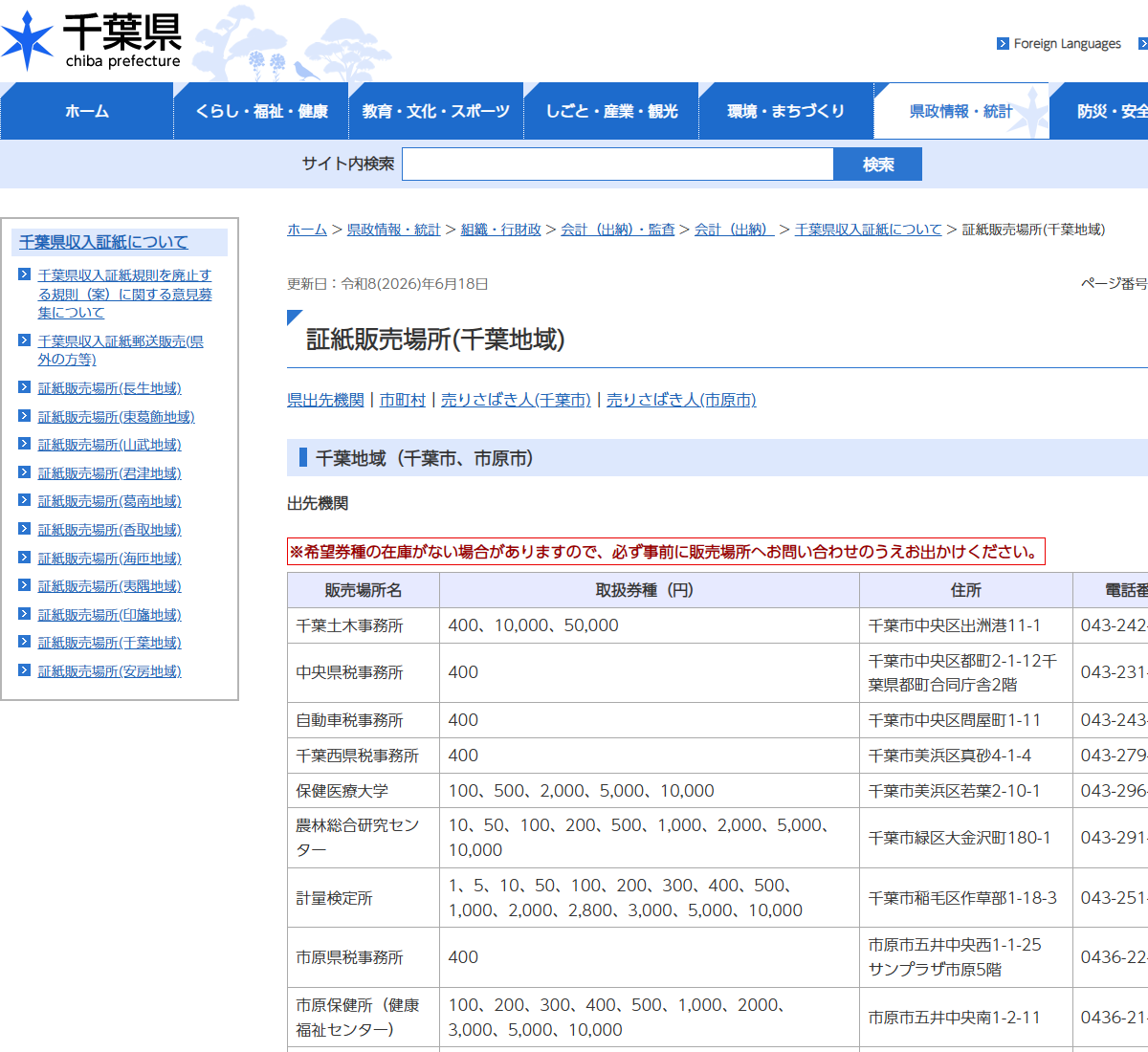Viewport: 1148px width, 1052px height.
Task: Select table cell 保健医療大学
Action: 364,791
